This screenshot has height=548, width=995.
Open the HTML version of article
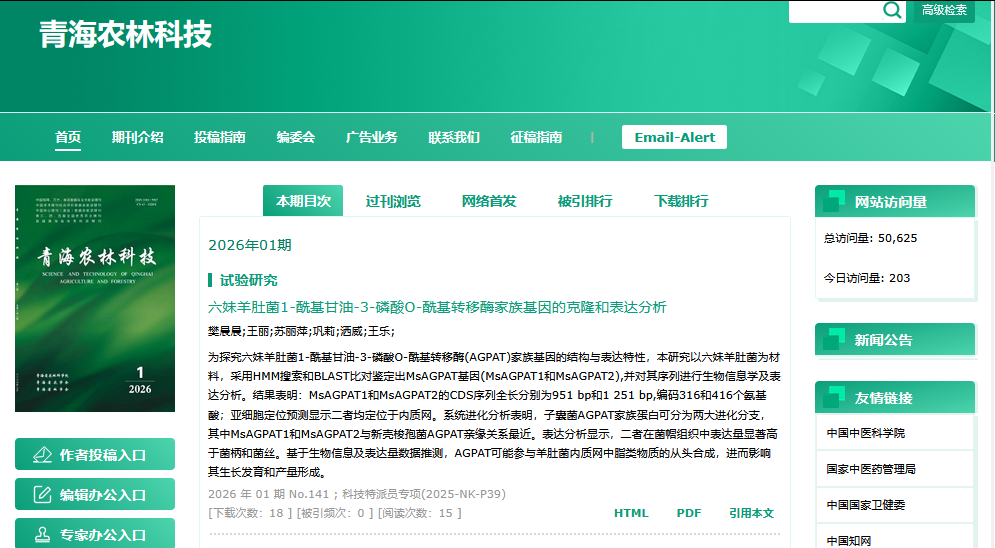coord(631,513)
